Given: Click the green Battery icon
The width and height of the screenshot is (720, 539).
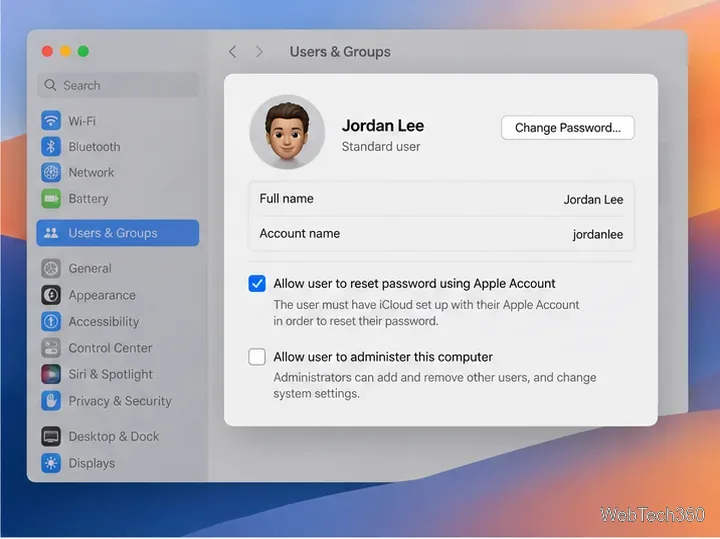Looking at the screenshot, I should (x=51, y=199).
